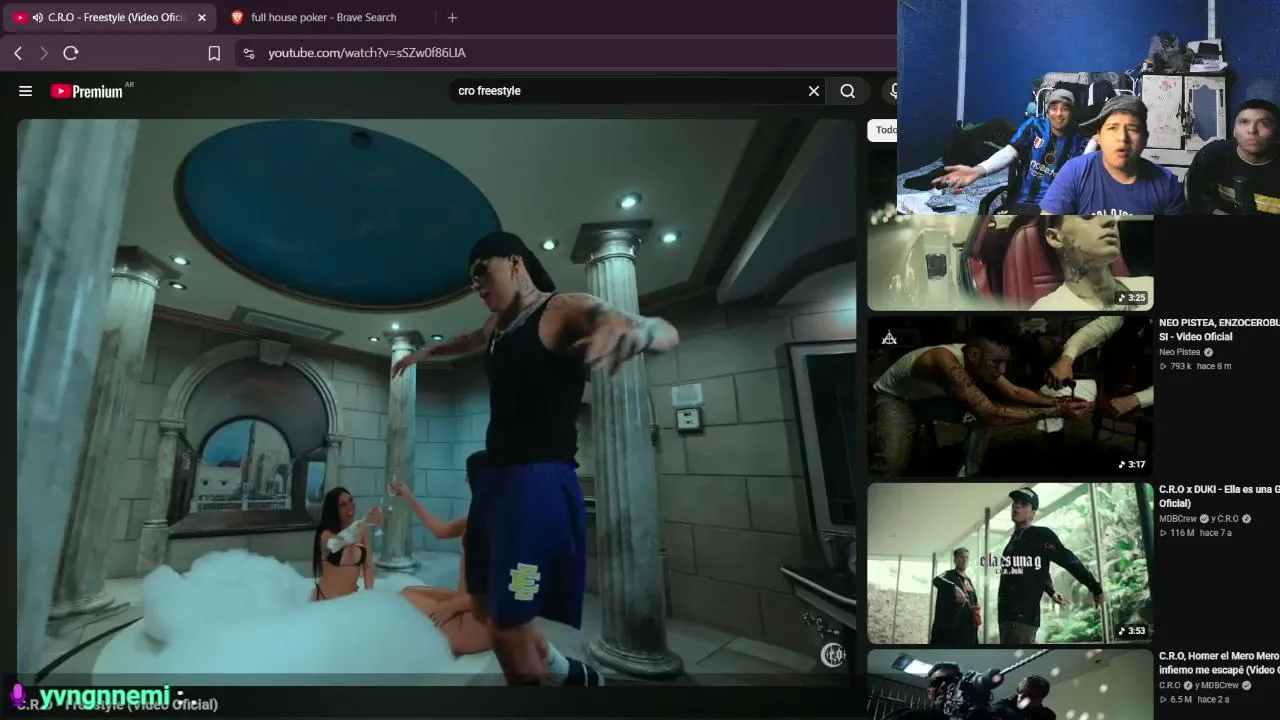
Task: Clear the 'cro freestyle' search text
Action: coord(814,91)
